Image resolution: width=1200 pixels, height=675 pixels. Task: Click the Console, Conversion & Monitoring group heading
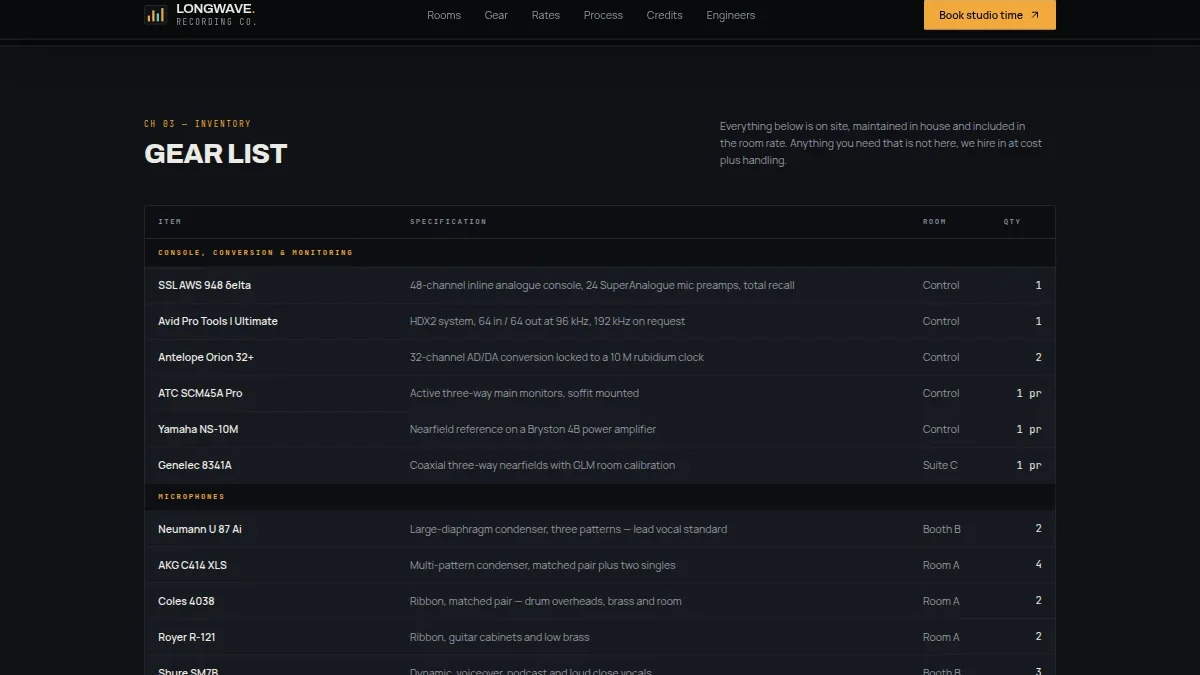pos(255,253)
